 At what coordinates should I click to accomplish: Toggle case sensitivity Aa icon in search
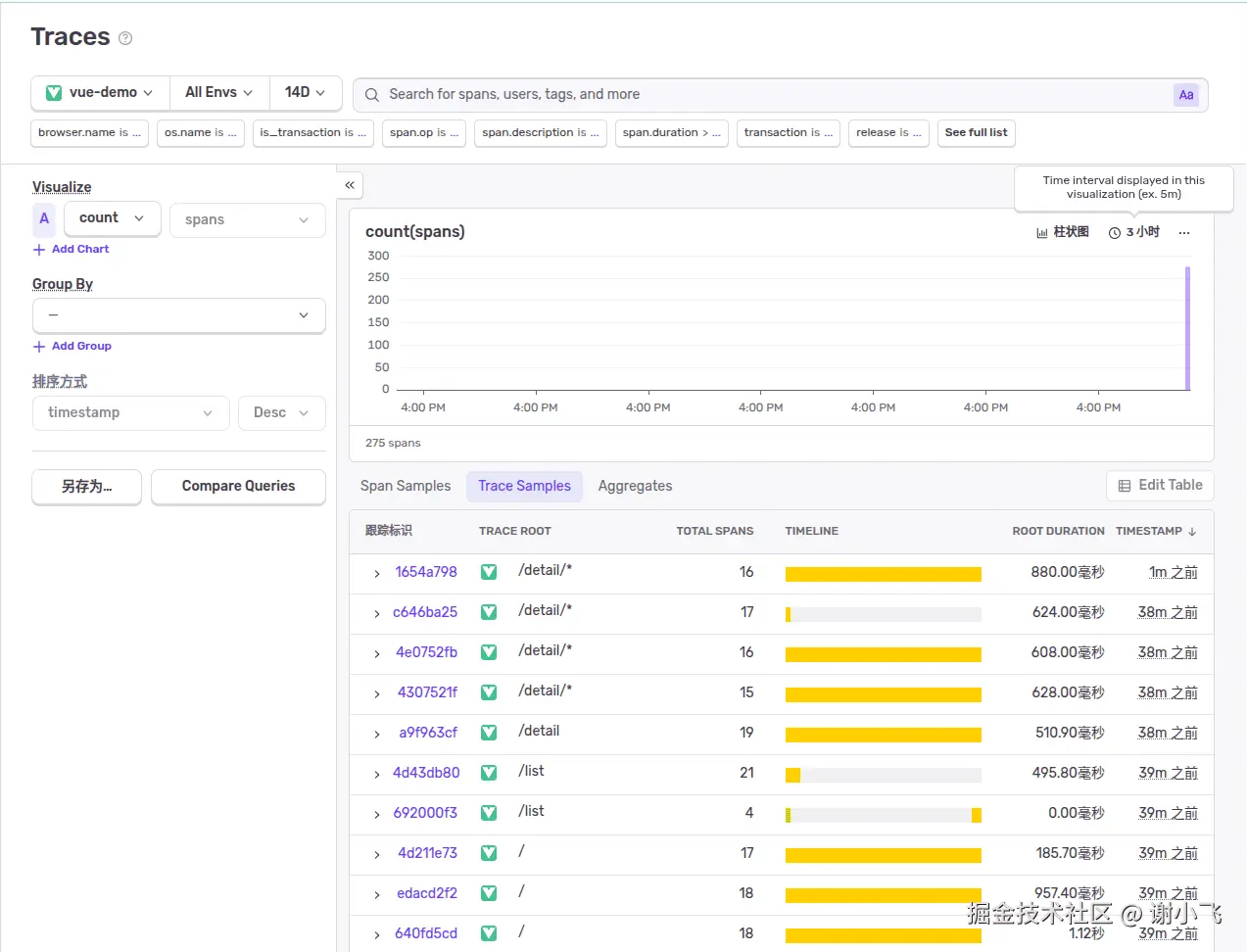click(1185, 95)
